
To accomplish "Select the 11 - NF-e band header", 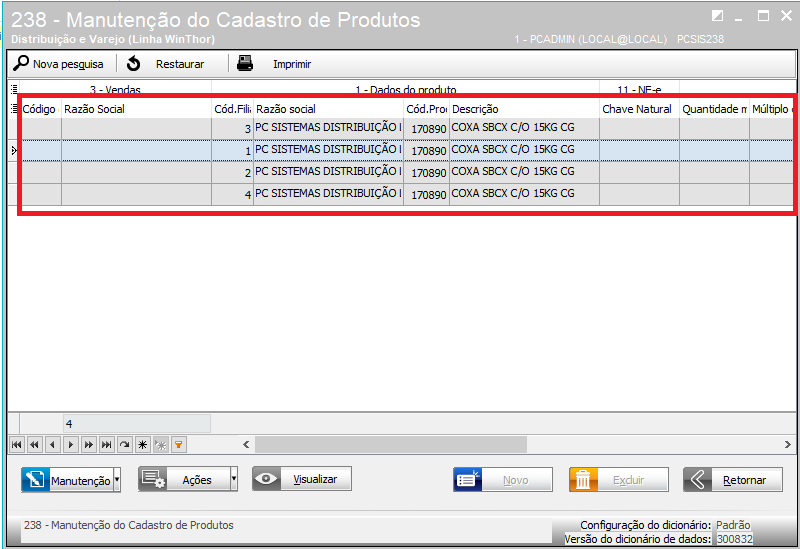I will coord(639,89).
